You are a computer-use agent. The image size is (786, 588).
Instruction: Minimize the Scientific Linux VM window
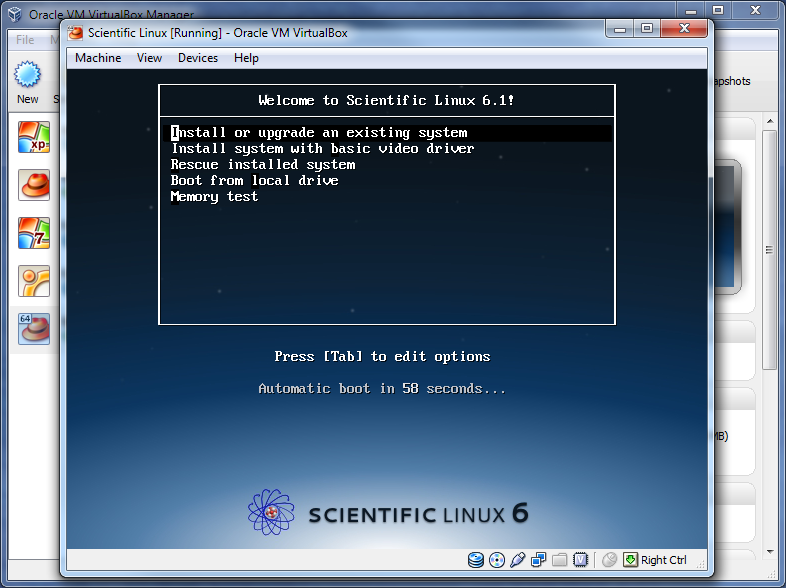(x=620, y=28)
